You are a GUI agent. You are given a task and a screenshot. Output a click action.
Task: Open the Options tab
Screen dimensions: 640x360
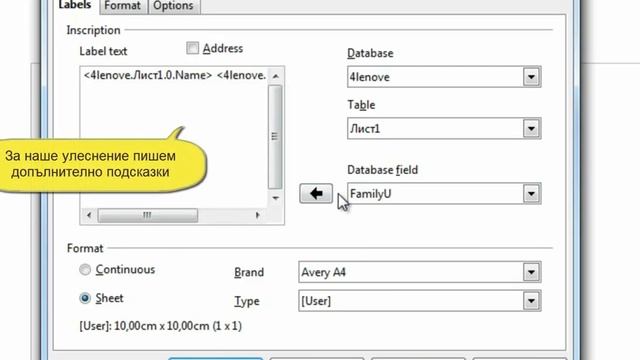(173, 6)
